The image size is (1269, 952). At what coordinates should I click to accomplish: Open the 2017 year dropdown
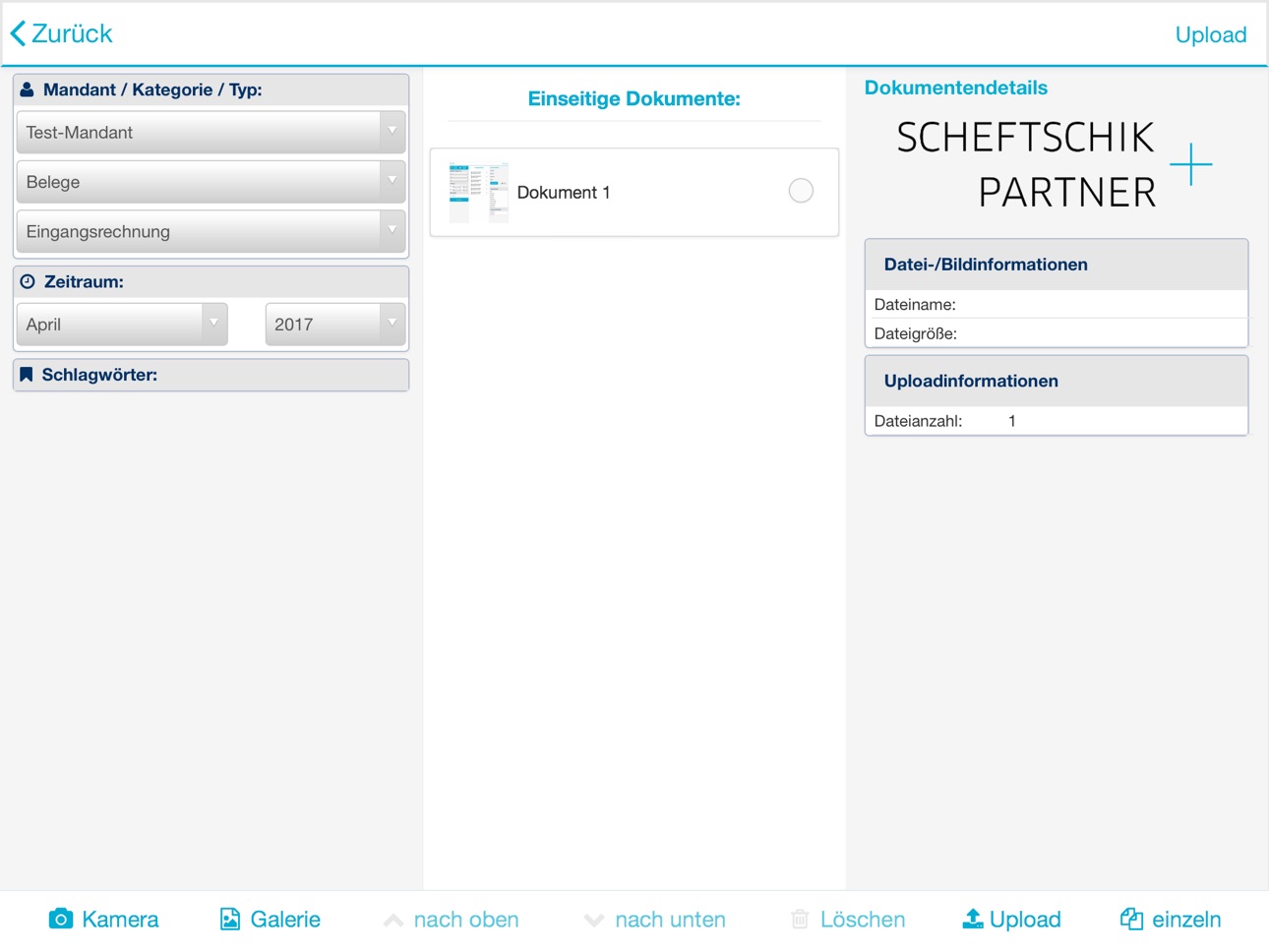[335, 324]
